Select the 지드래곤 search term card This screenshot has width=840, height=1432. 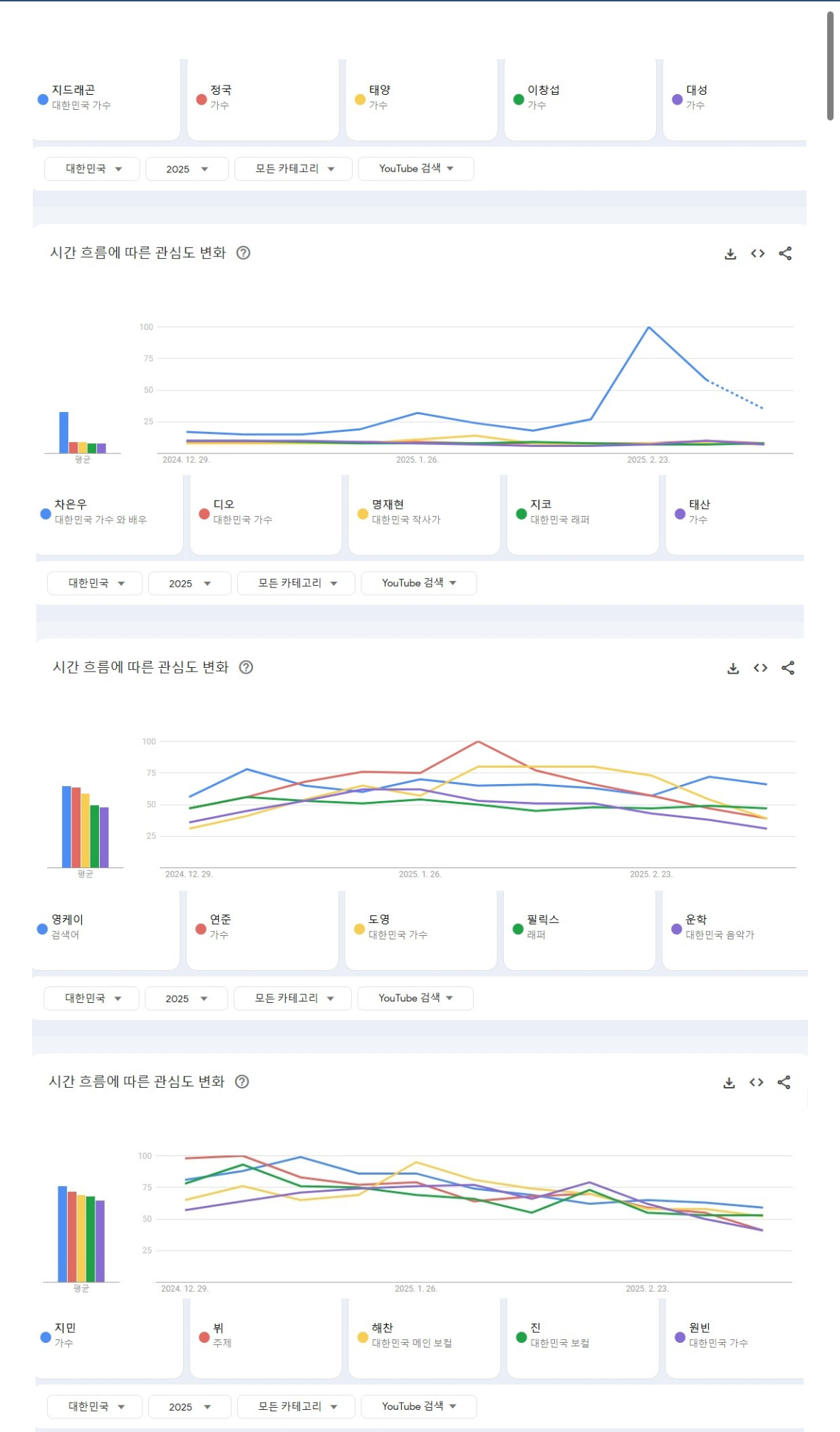click(106, 100)
